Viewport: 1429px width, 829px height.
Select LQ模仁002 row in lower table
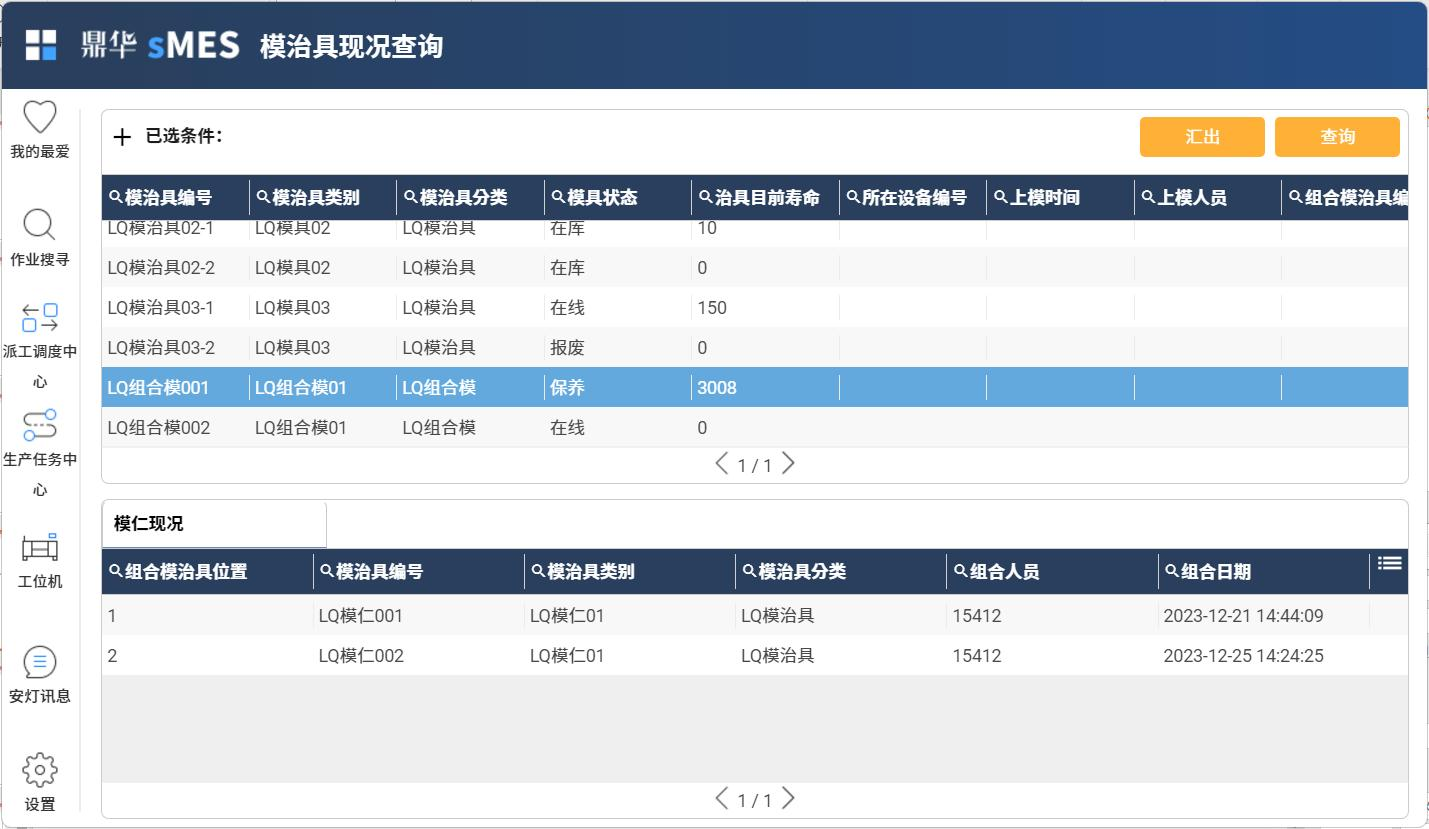coord(755,656)
